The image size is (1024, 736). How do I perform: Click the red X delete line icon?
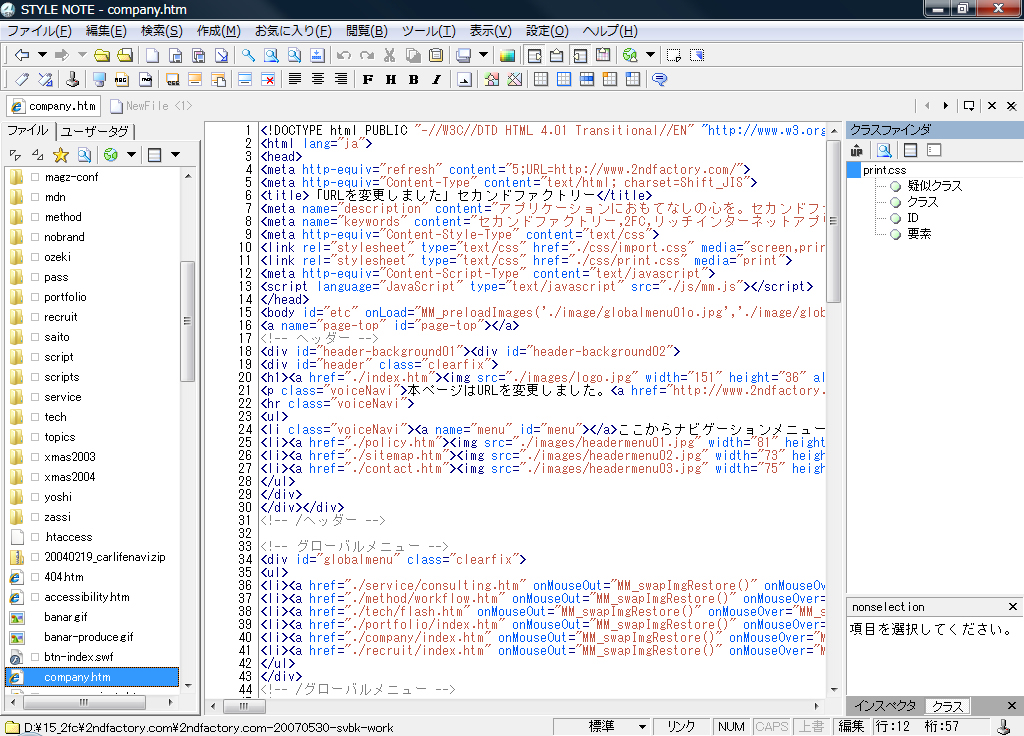(268, 80)
